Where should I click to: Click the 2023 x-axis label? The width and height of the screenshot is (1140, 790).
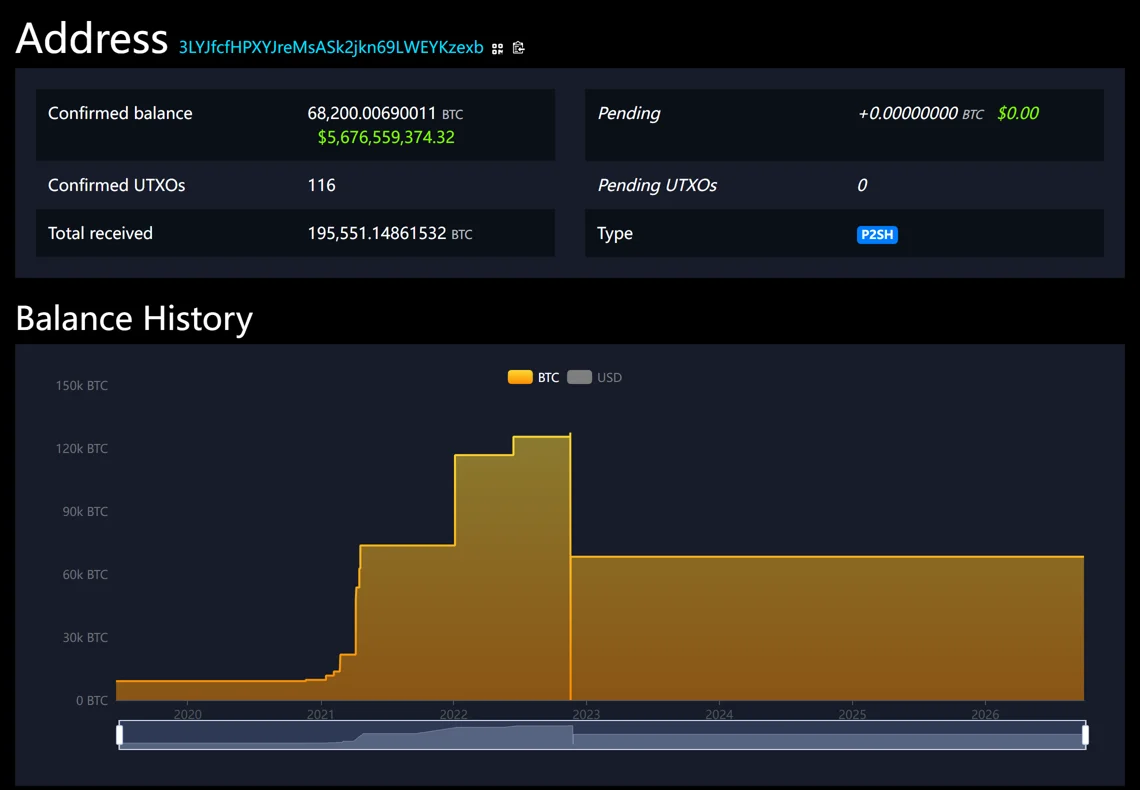586,714
